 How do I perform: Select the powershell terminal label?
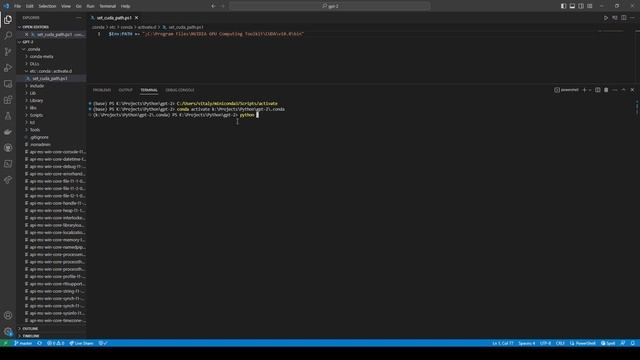click(x=567, y=90)
